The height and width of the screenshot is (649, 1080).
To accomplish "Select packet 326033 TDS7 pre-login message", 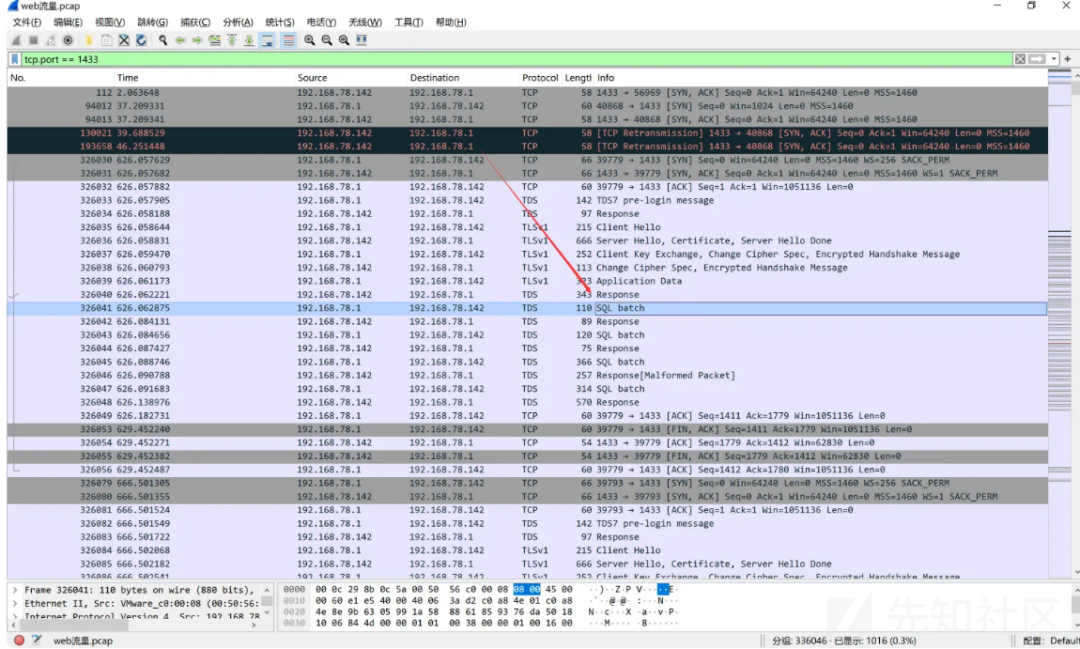I will click(527, 200).
